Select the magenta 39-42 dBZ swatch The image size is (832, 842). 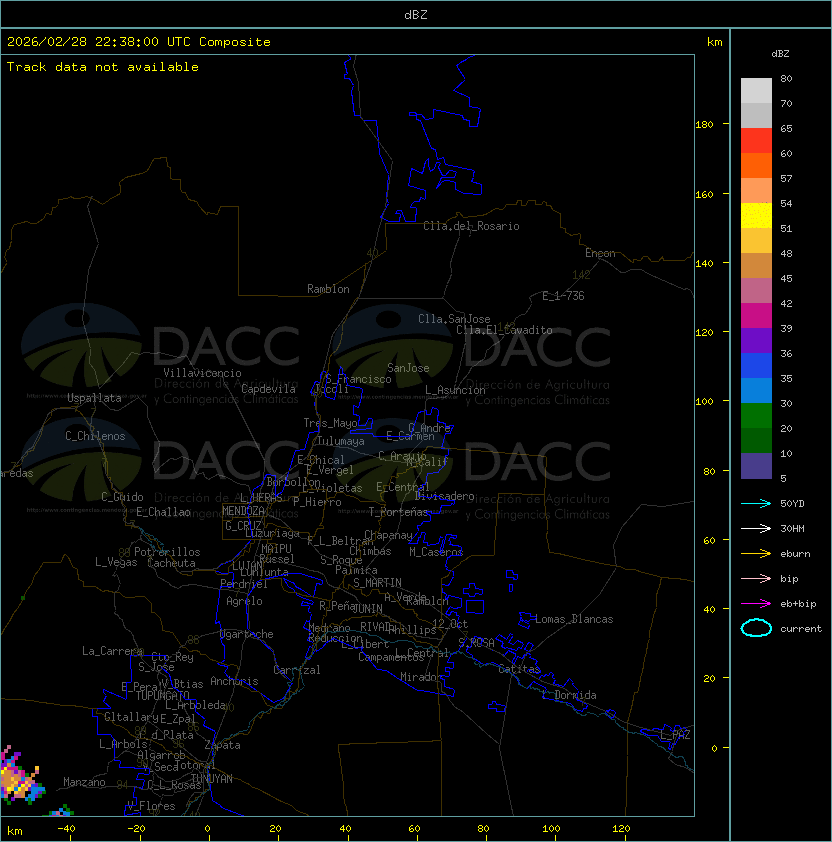756,316
